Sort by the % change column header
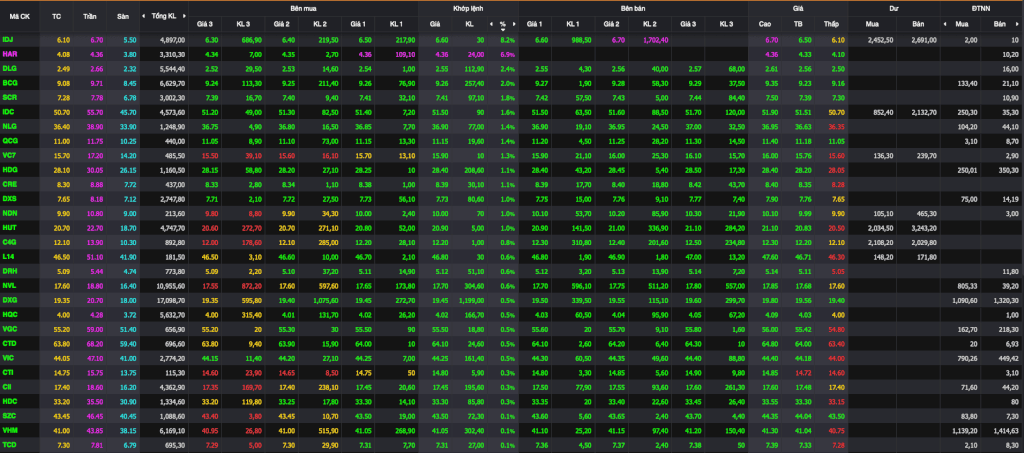The width and height of the screenshot is (1024, 453). pyautogui.click(x=503, y=24)
